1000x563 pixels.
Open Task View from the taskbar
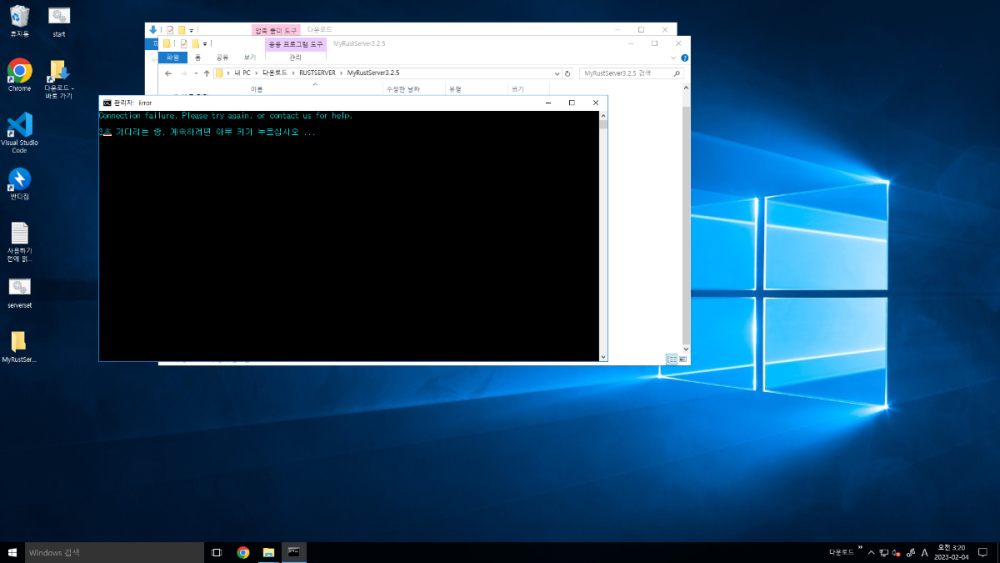tap(216, 552)
